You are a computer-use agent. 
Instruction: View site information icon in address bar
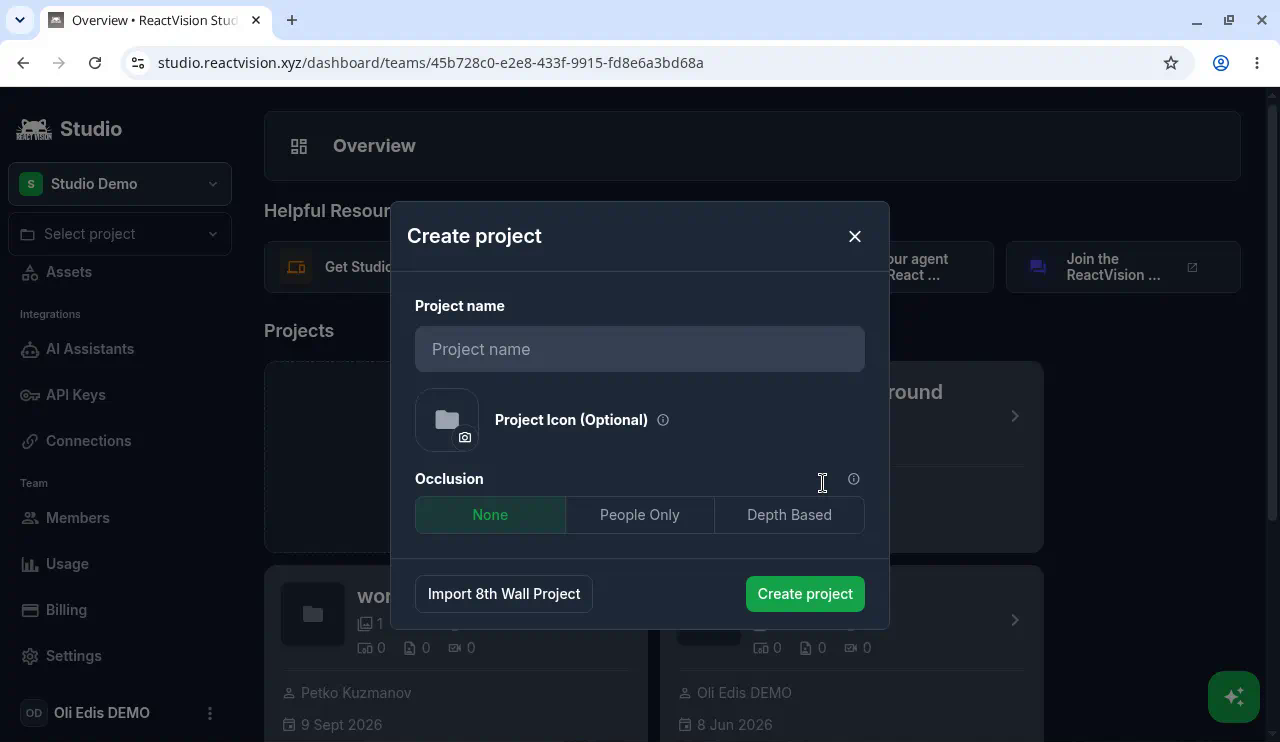click(138, 63)
